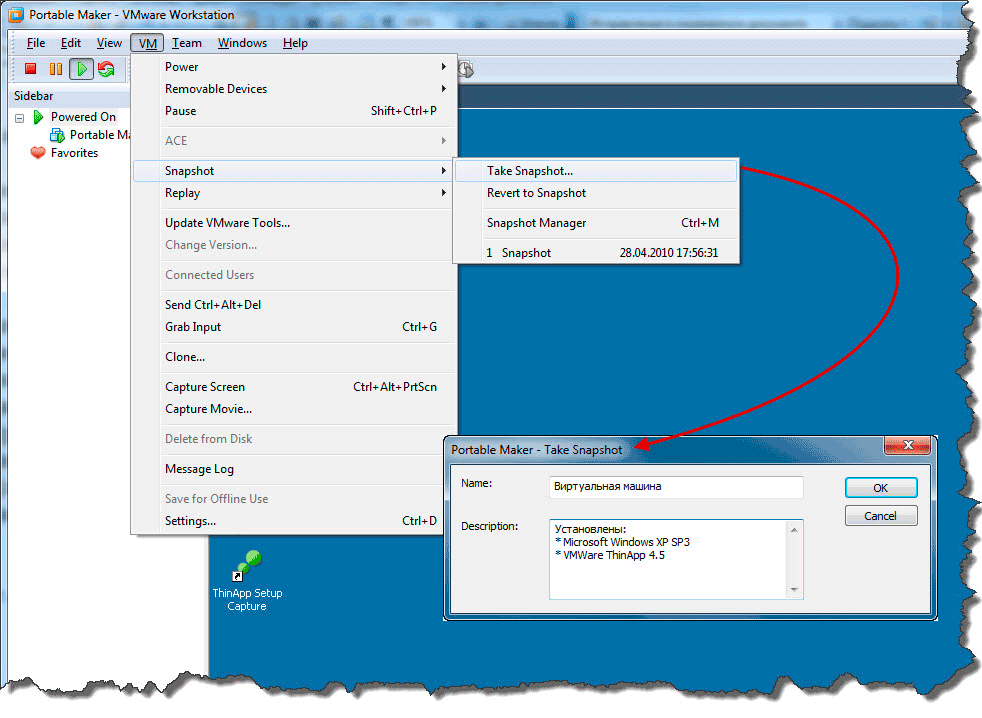Select Favorites in the sidebar
This screenshot has height=718, width=982.
75,153
